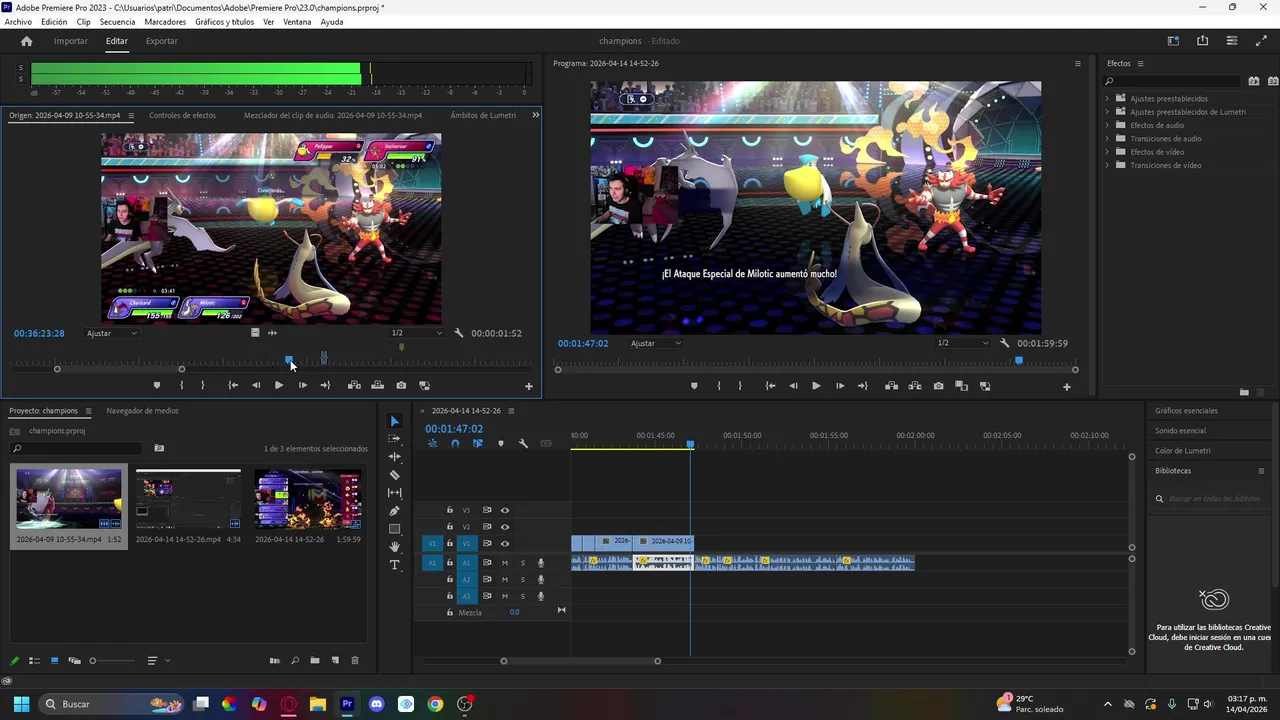Open Program monitor Ajustar zoom dropdown
Viewport: 1280px width, 720px height.
[x=656, y=343]
